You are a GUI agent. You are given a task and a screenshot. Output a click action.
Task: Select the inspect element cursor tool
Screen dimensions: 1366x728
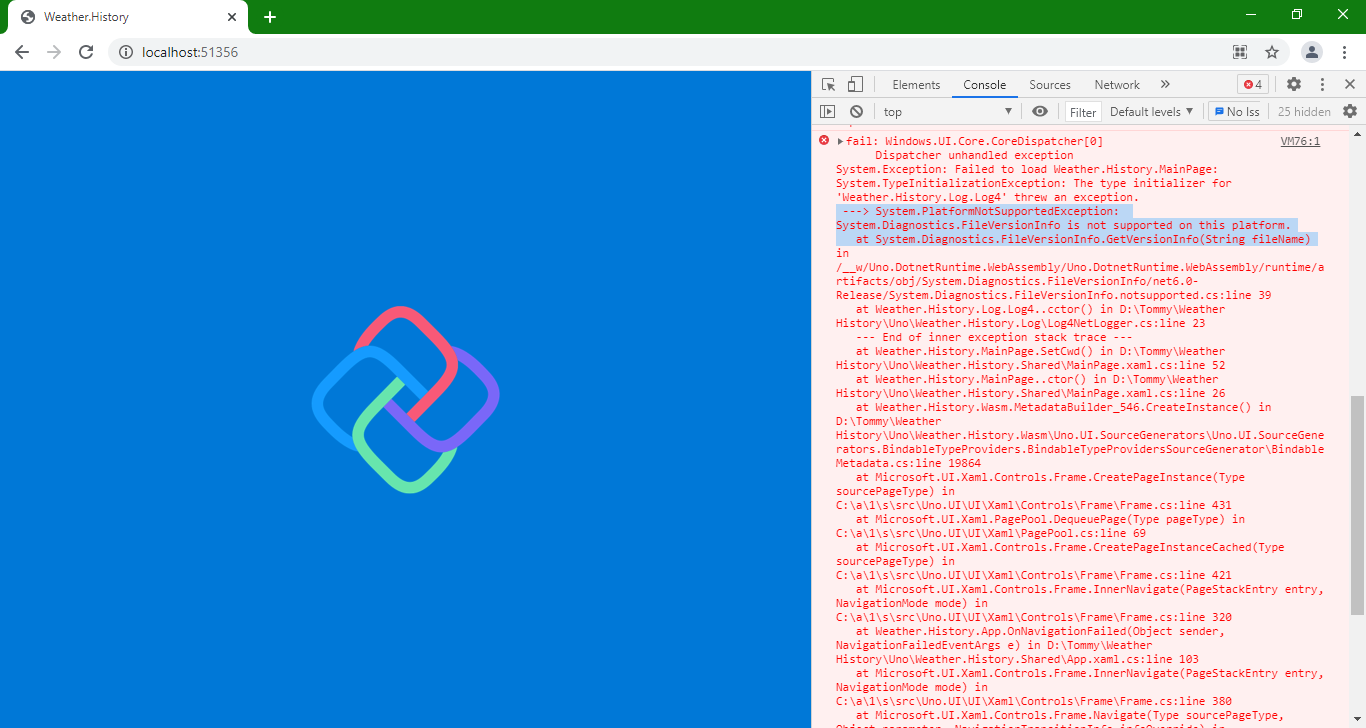point(827,84)
